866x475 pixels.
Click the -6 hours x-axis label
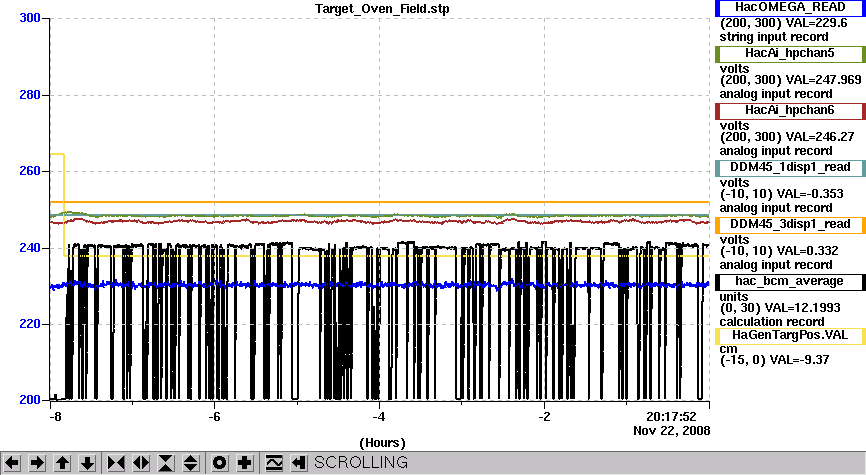click(214, 416)
